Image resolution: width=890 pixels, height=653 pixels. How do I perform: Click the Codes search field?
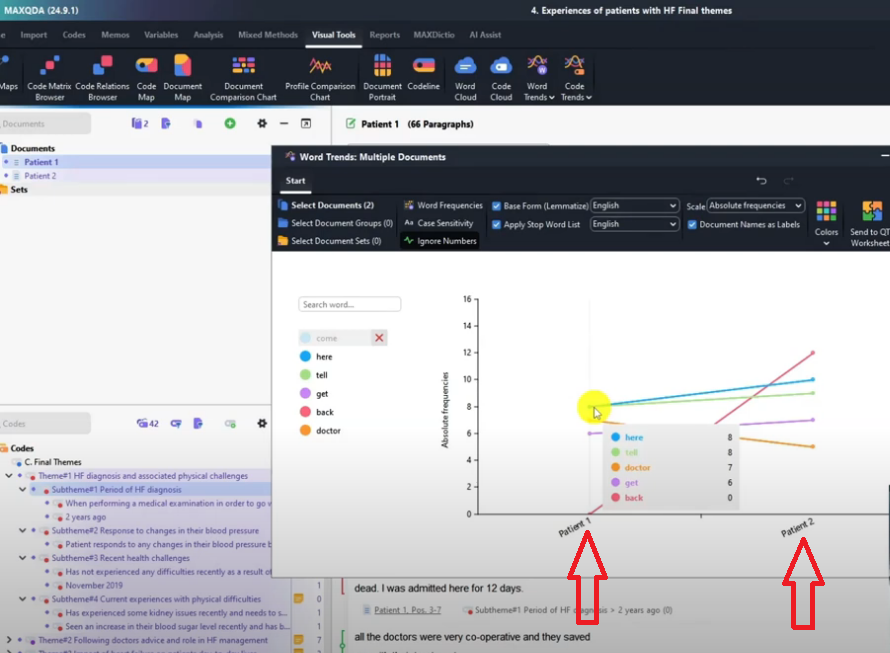coord(45,424)
